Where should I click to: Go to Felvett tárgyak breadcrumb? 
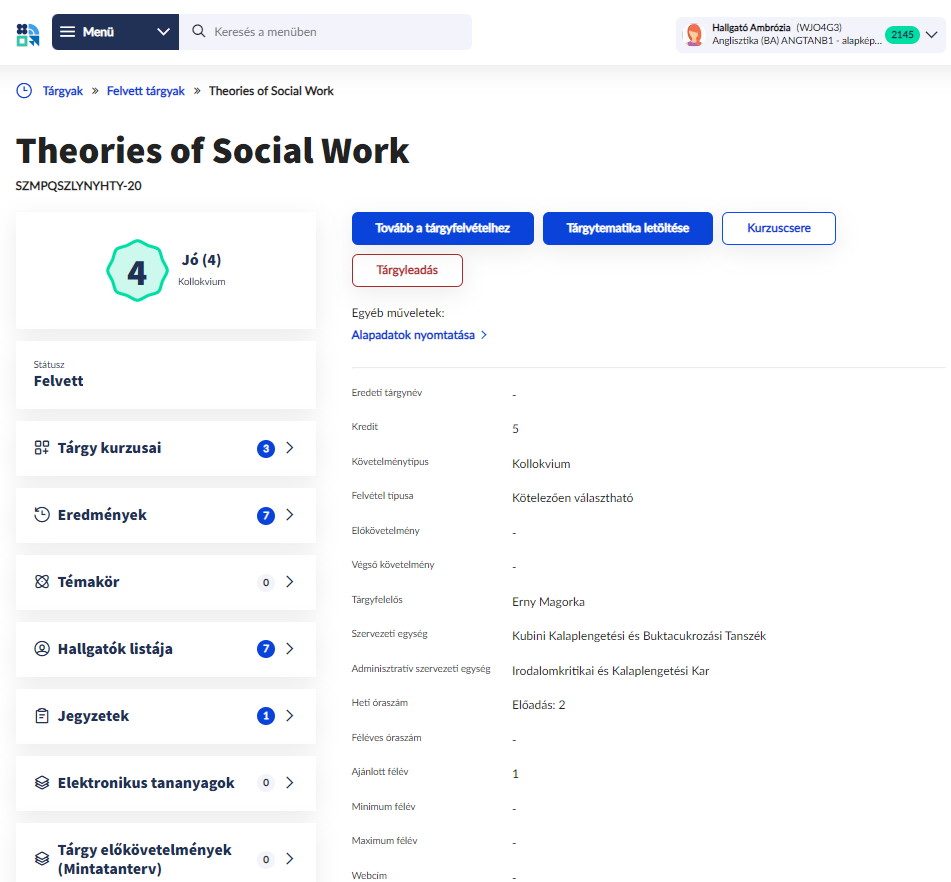[146, 91]
